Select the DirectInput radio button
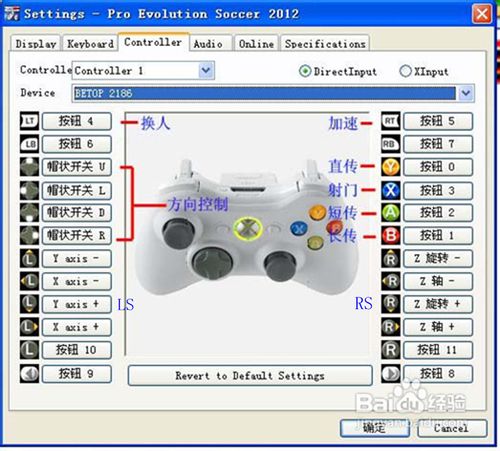This screenshot has height=451, width=500. pyautogui.click(x=305, y=71)
